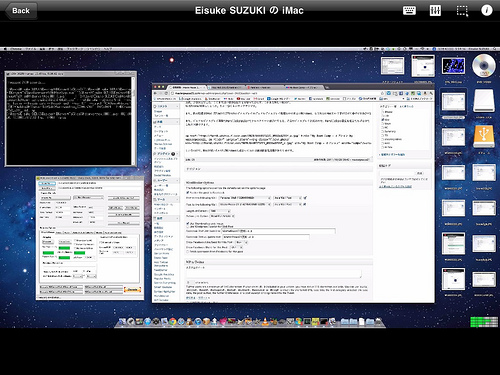
Task: Open the Other Bookmarks folder in Chrome
Action: pos(418,99)
